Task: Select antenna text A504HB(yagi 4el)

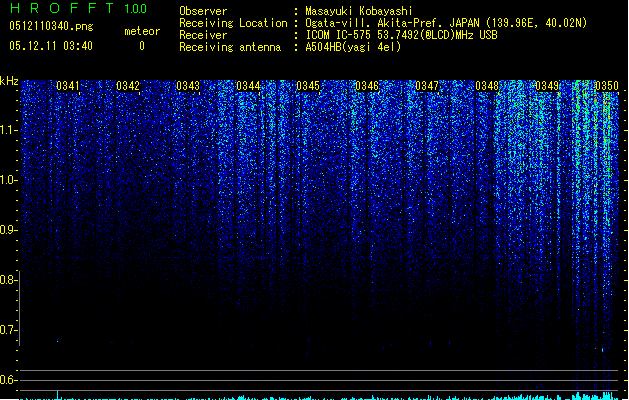Action: tap(353, 47)
